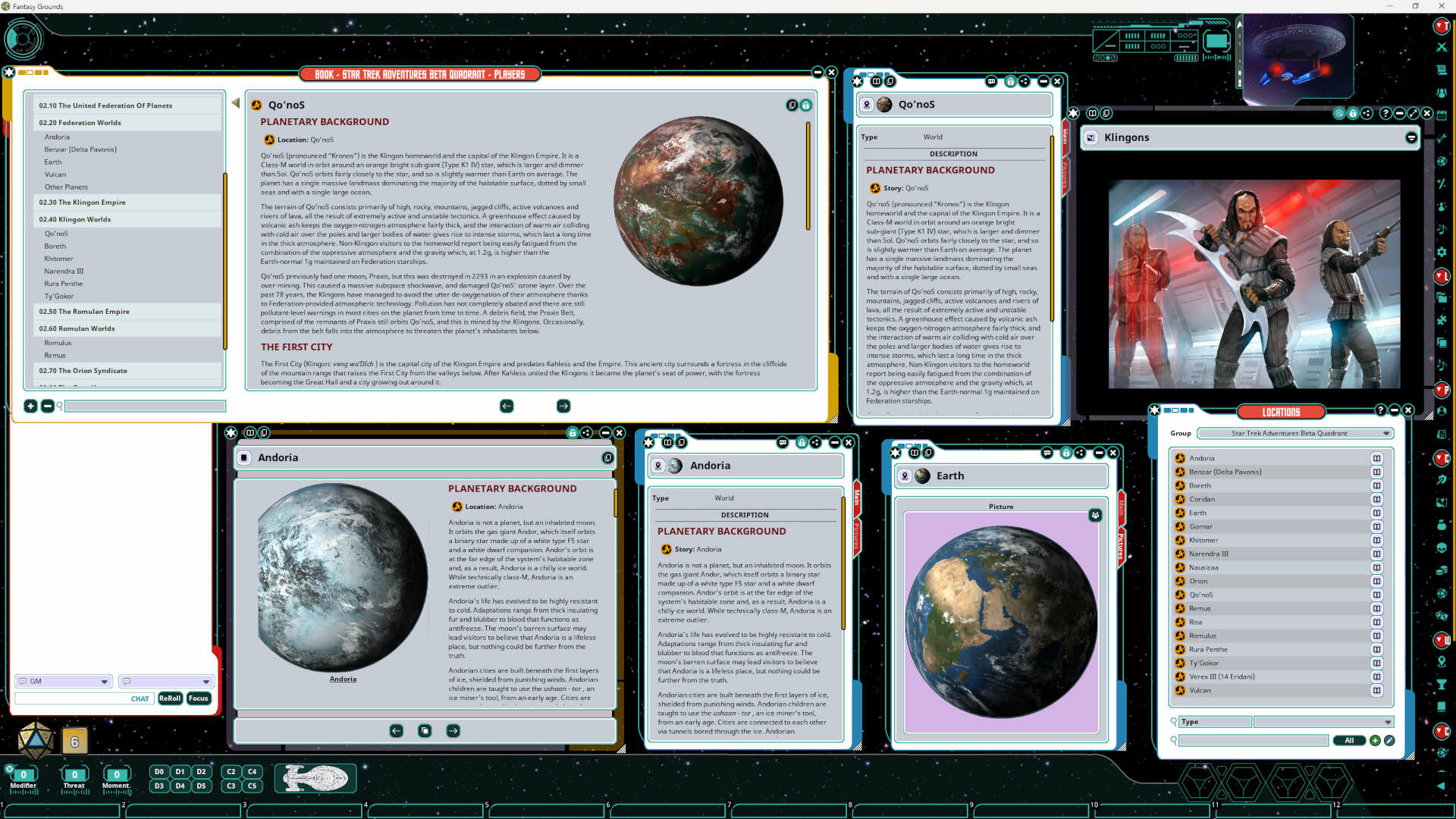Select Khitomer in book index
This screenshot has height=819, width=1456.
[x=58, y=259]
